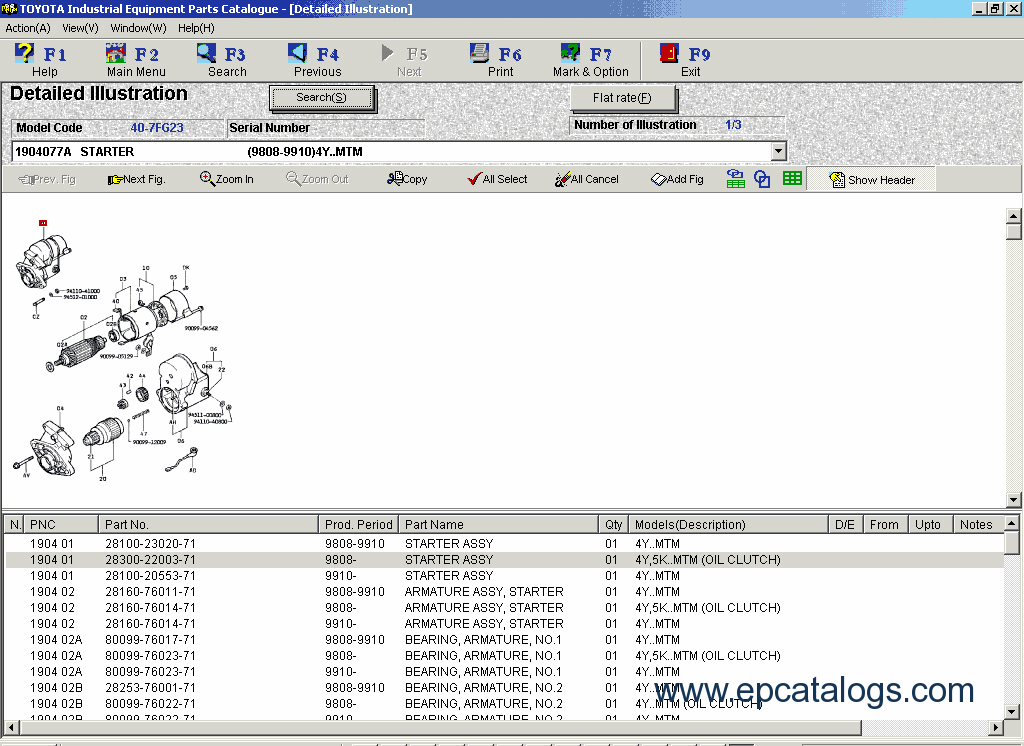Image resolution: width=1024 pixels, height=746 pixels.
Task: Print with the F6 Print button
Action: tap(499, 60)
